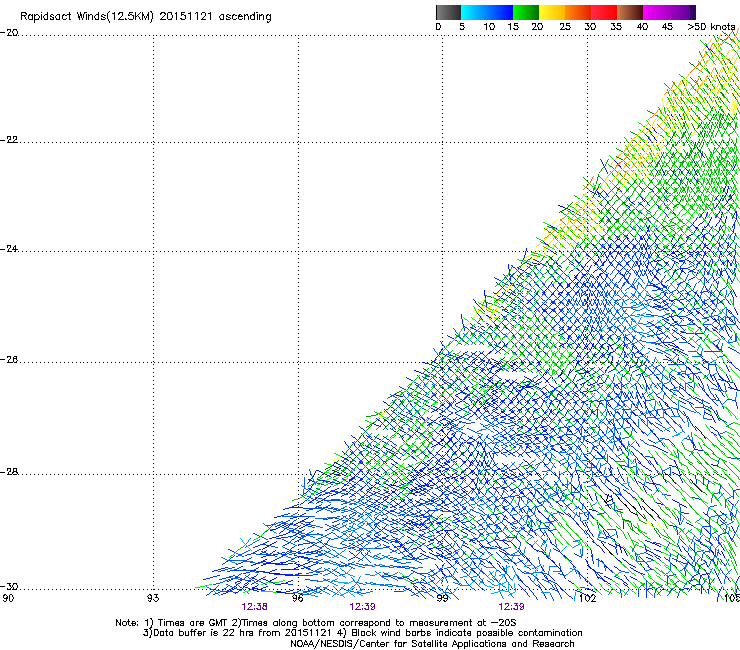
Task: Click the green 15-20 knots legend segment
Action: click(526, 12)
